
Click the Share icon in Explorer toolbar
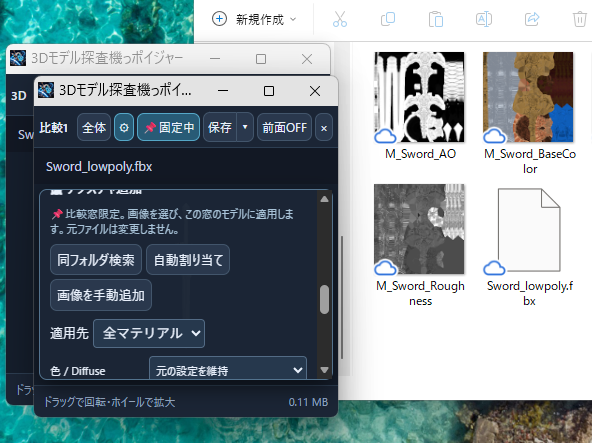pos(532,19)
